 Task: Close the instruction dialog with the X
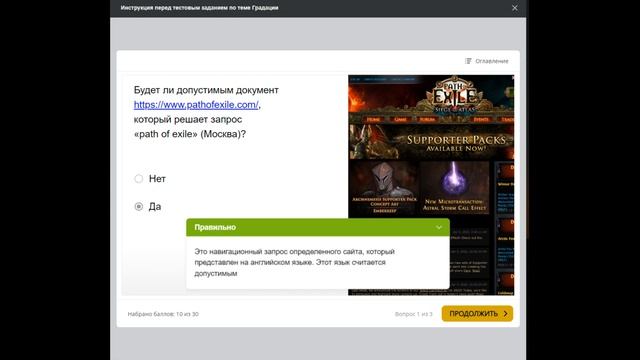515,8
